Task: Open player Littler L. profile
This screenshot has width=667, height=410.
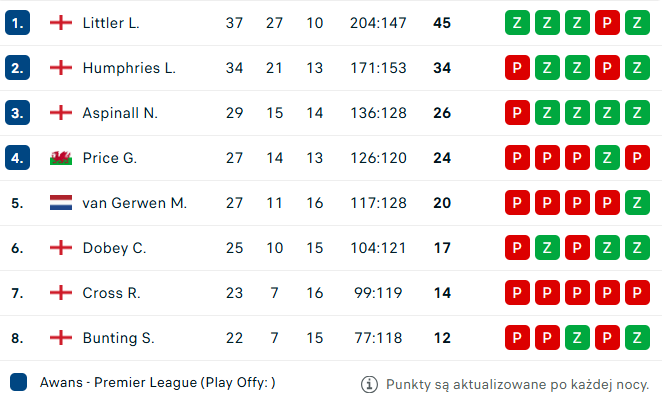Action: click(111, 23)
